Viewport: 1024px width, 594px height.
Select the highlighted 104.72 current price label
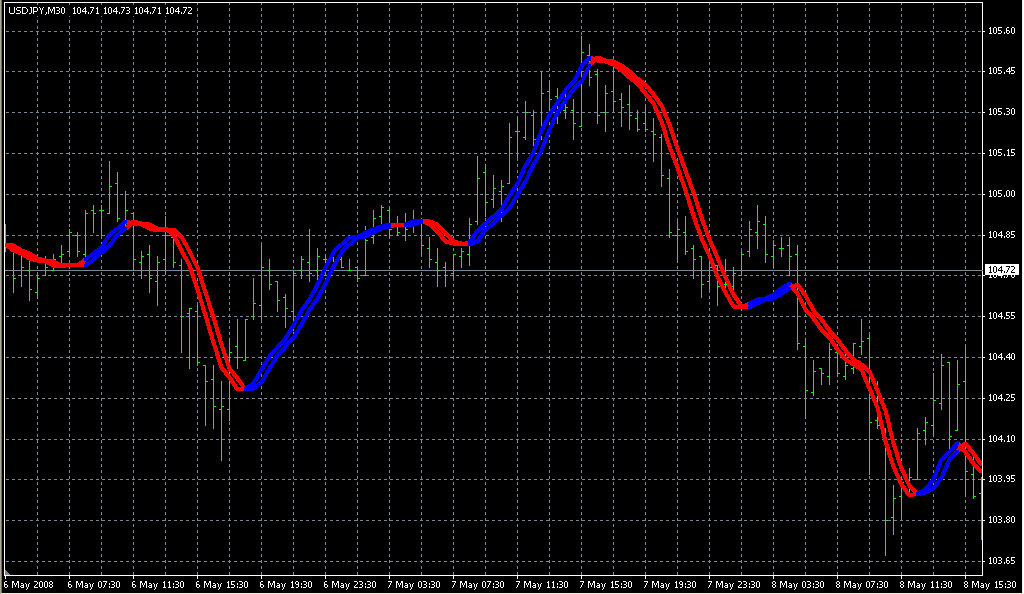click(1001, 270)
